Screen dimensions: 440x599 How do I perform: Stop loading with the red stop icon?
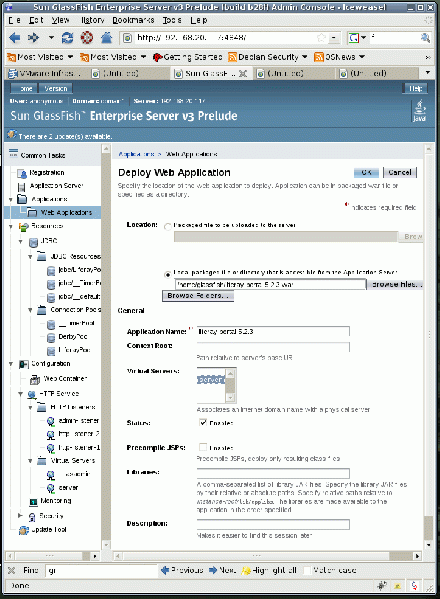[87, 37]
